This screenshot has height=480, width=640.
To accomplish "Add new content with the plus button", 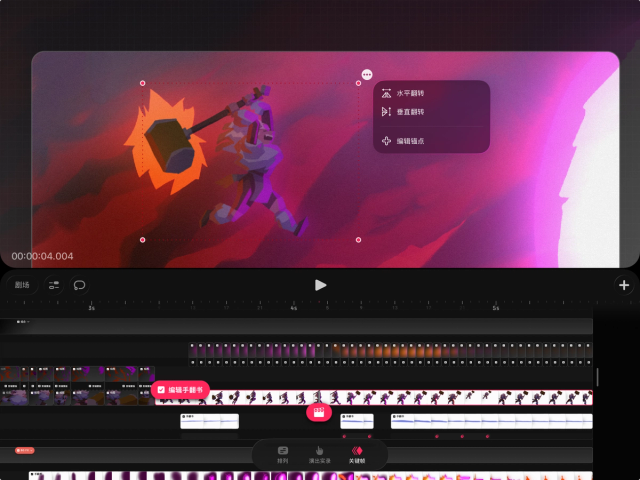I will 624,285.
